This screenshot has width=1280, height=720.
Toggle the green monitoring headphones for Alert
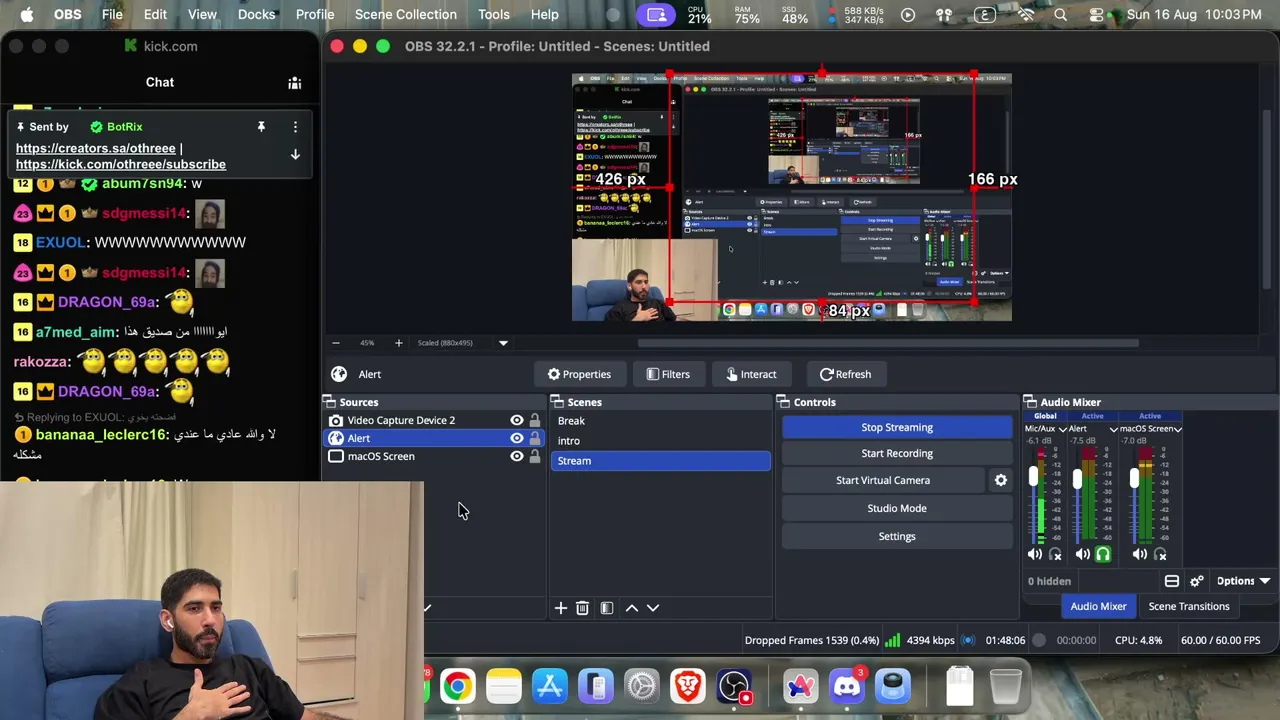tap(1103, 554)
